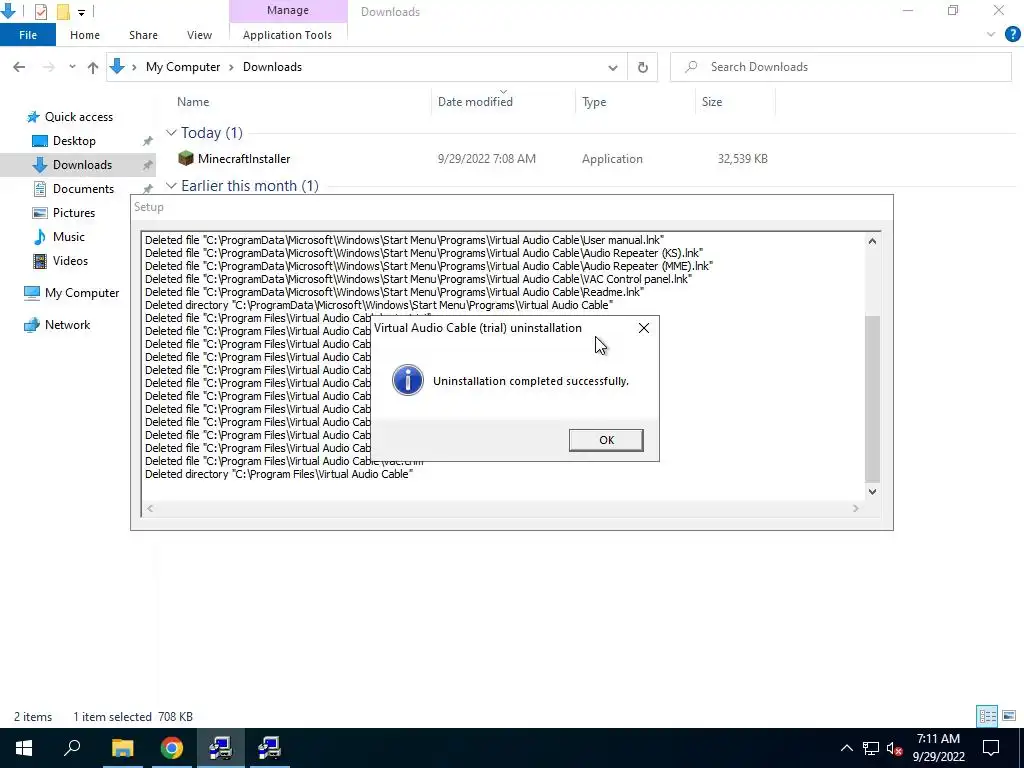Switch to Details view layout
The width and height of the screenshot is (1024, 768).
tap(987, 716)
